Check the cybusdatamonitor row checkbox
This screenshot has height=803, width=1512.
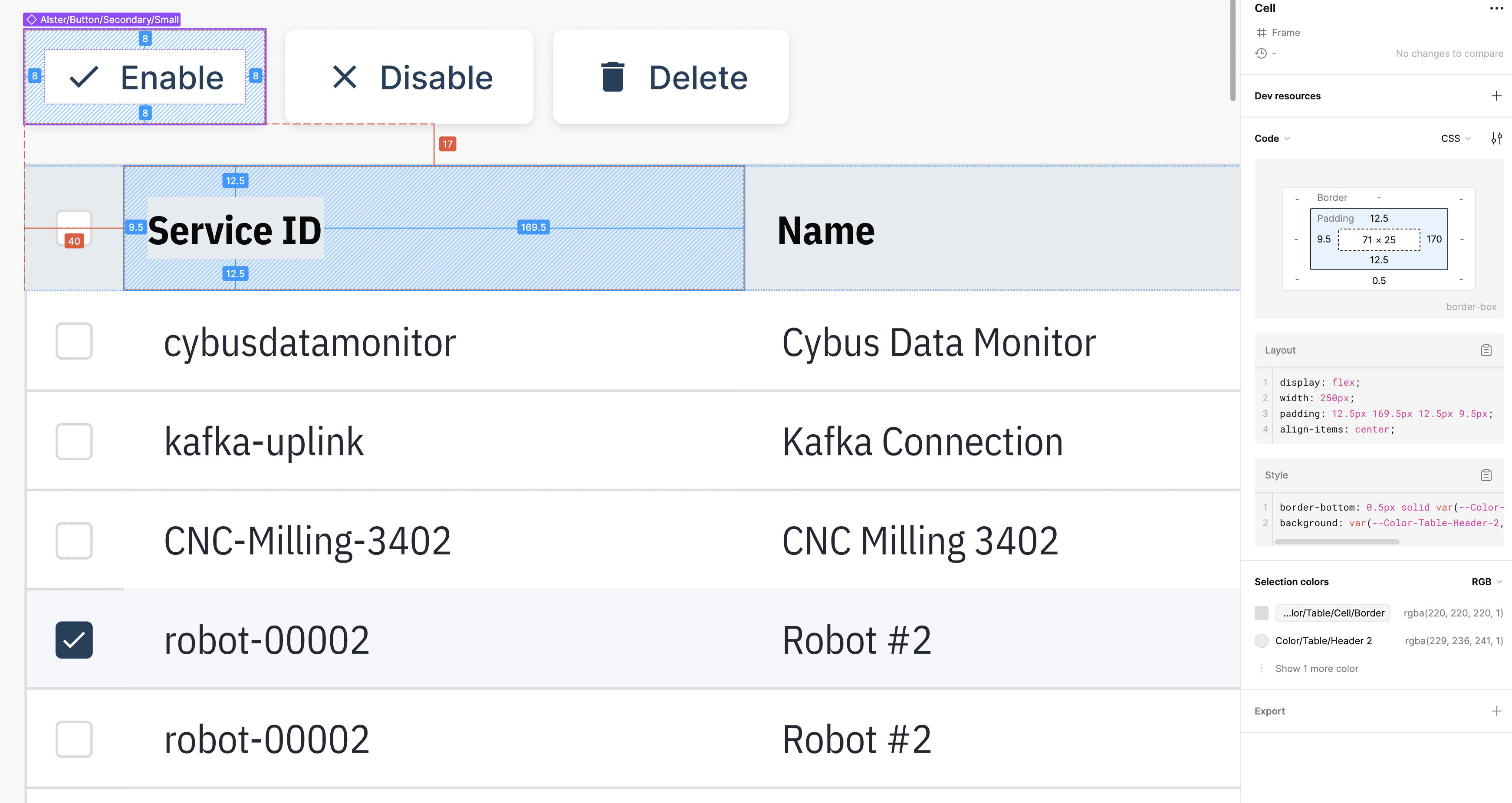[x=74, y=341]
